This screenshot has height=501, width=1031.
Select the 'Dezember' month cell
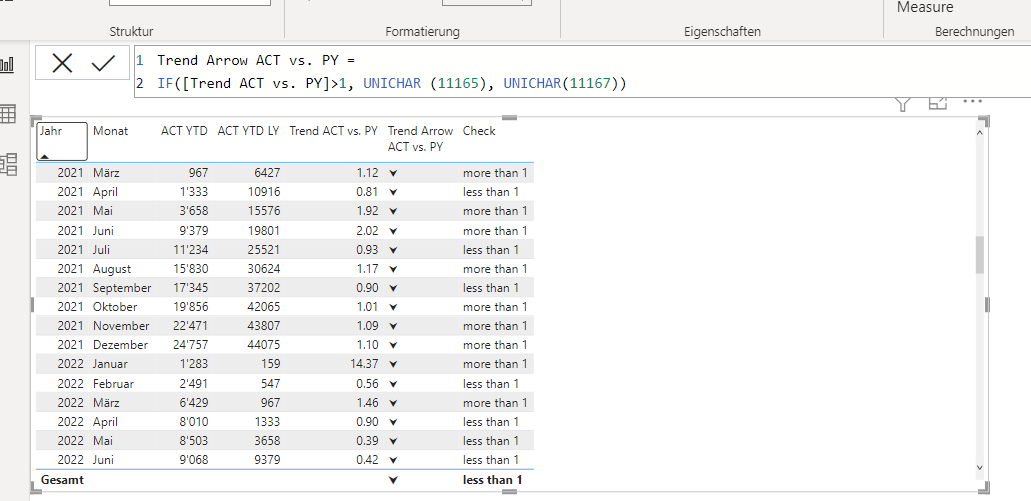tap(120, 345)
